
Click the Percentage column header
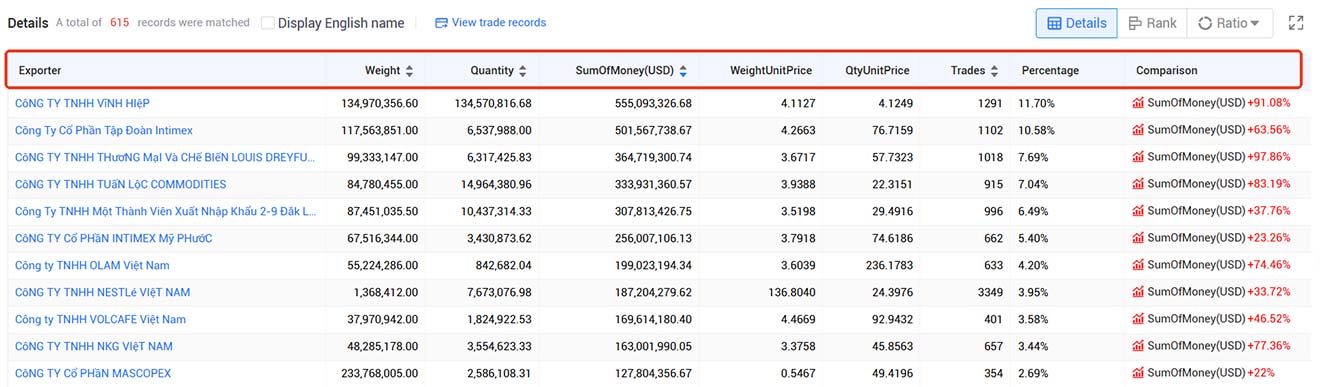point(1050,71)
